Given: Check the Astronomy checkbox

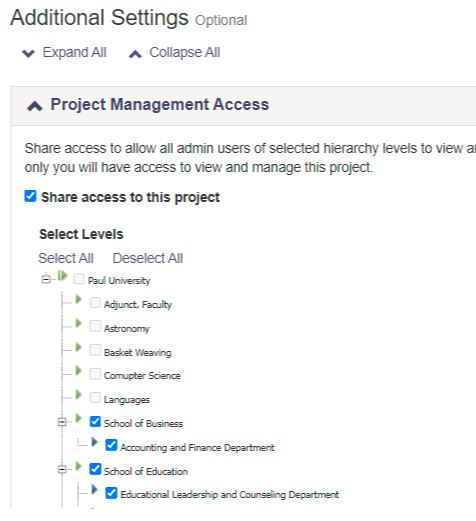Looking at the screenshot, I should click(95, 326).
